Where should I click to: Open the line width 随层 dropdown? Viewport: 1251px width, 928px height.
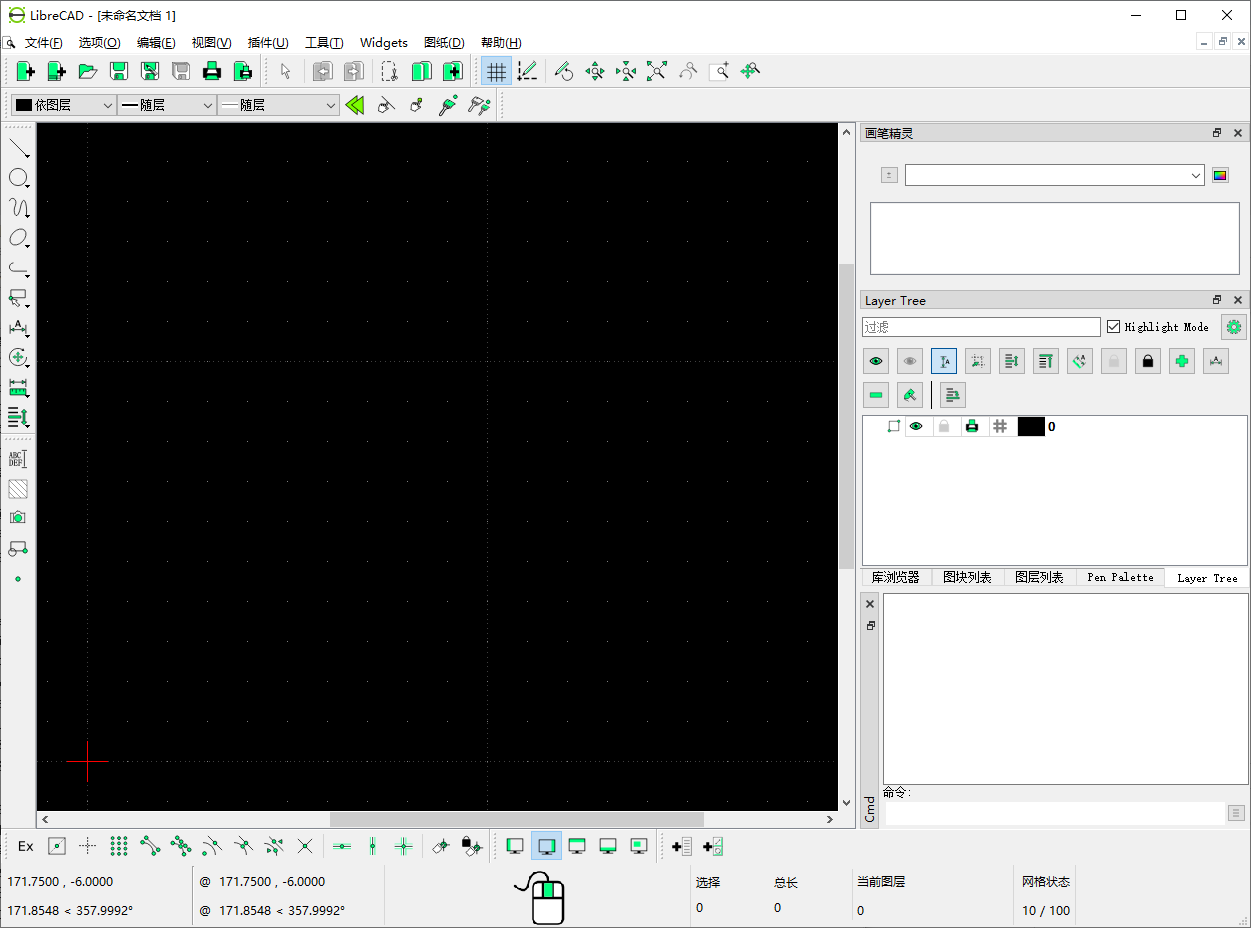[167, 105]
